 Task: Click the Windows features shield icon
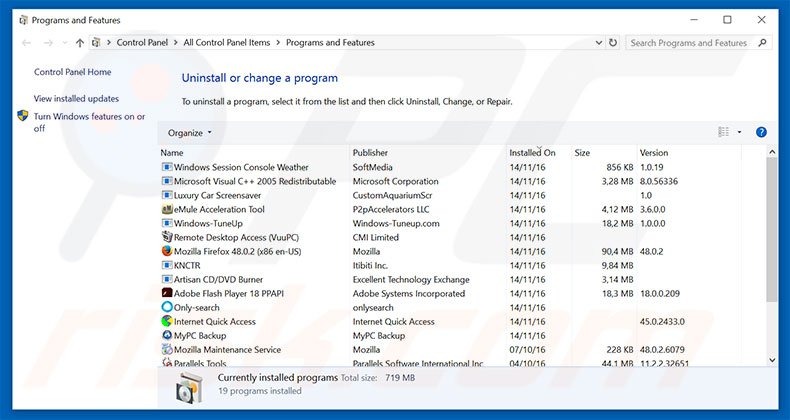tap(23, 116)
